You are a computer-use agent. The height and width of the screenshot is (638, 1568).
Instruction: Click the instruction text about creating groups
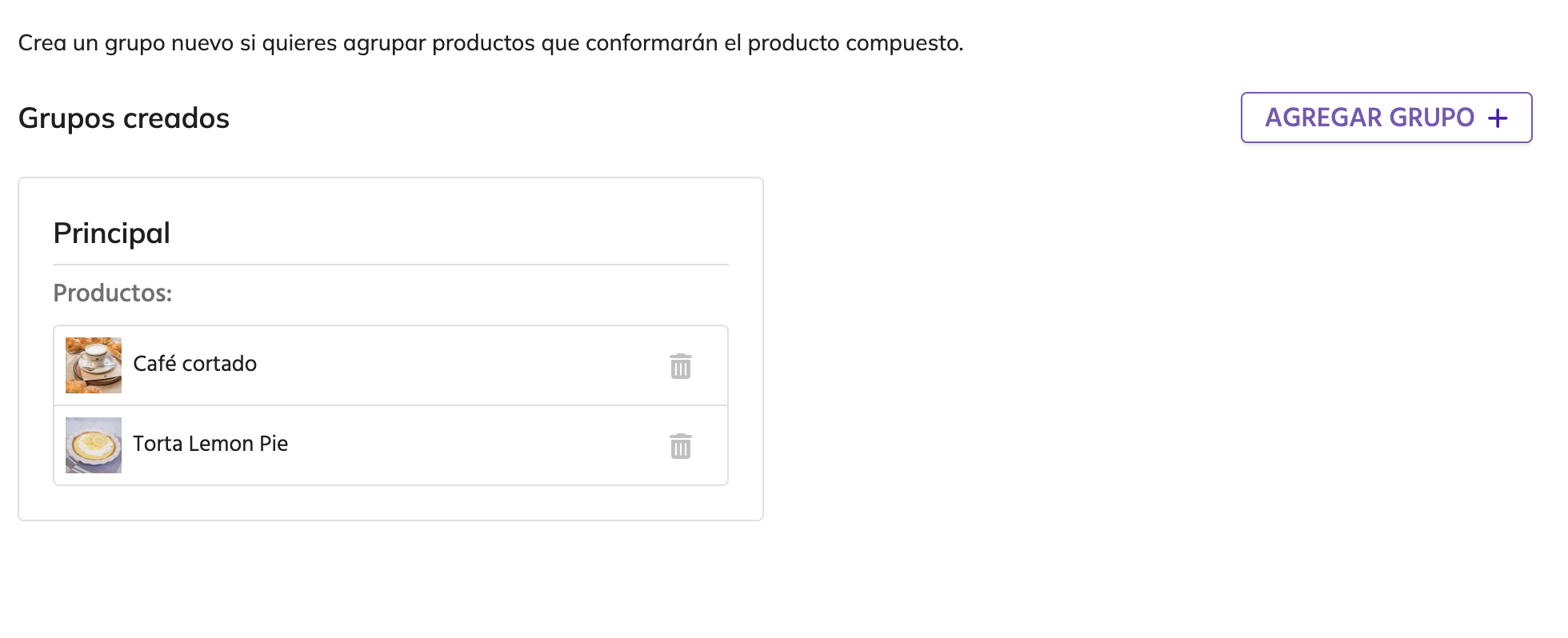pyautogui.click(x=490, y=42)
